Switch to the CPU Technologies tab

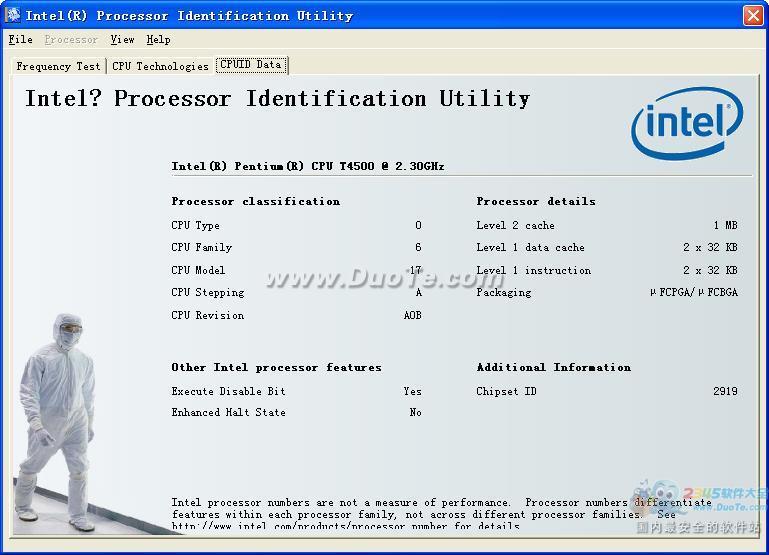tap(160, 66)
